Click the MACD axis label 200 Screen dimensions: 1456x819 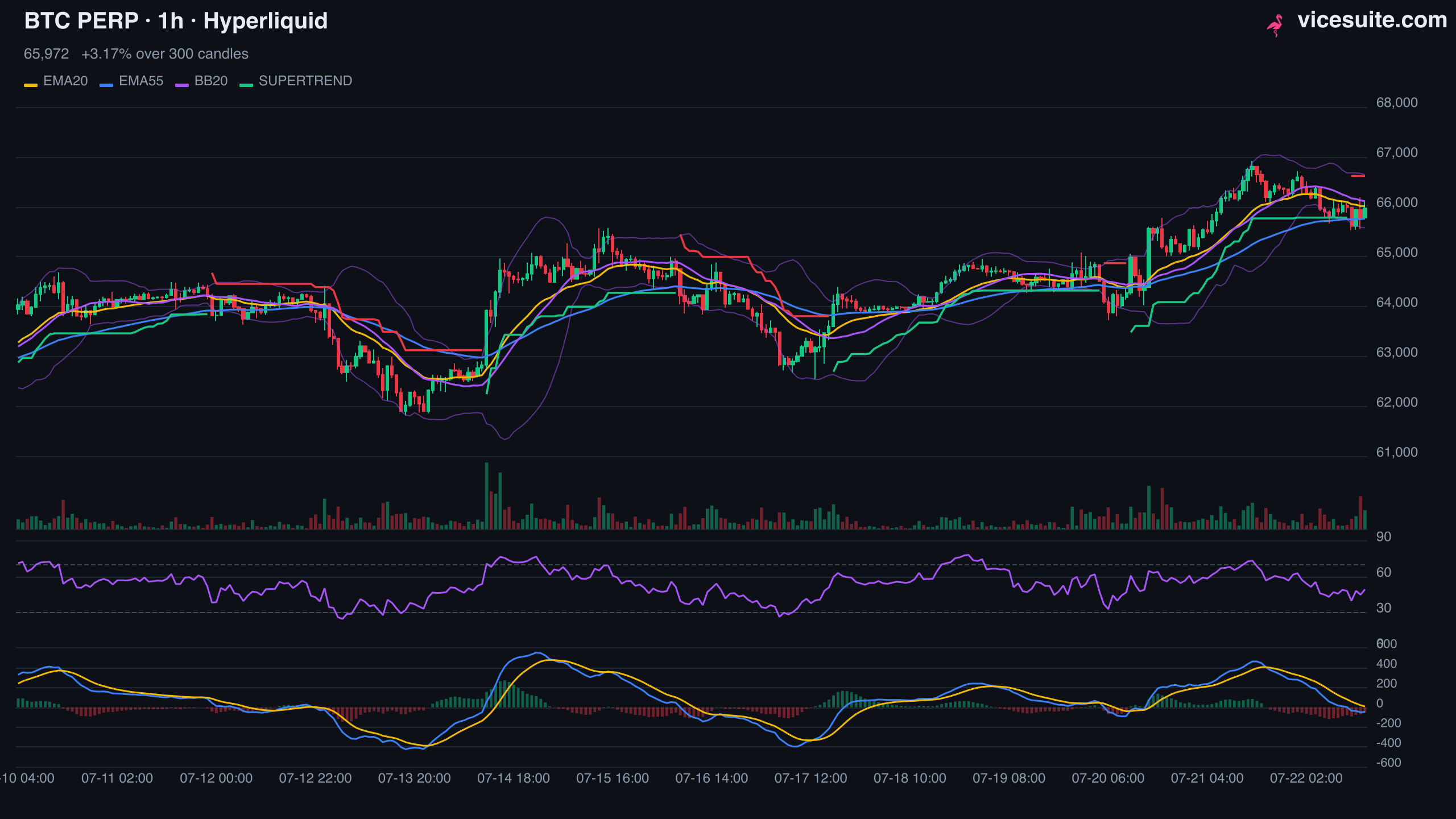click(1387, 684)
